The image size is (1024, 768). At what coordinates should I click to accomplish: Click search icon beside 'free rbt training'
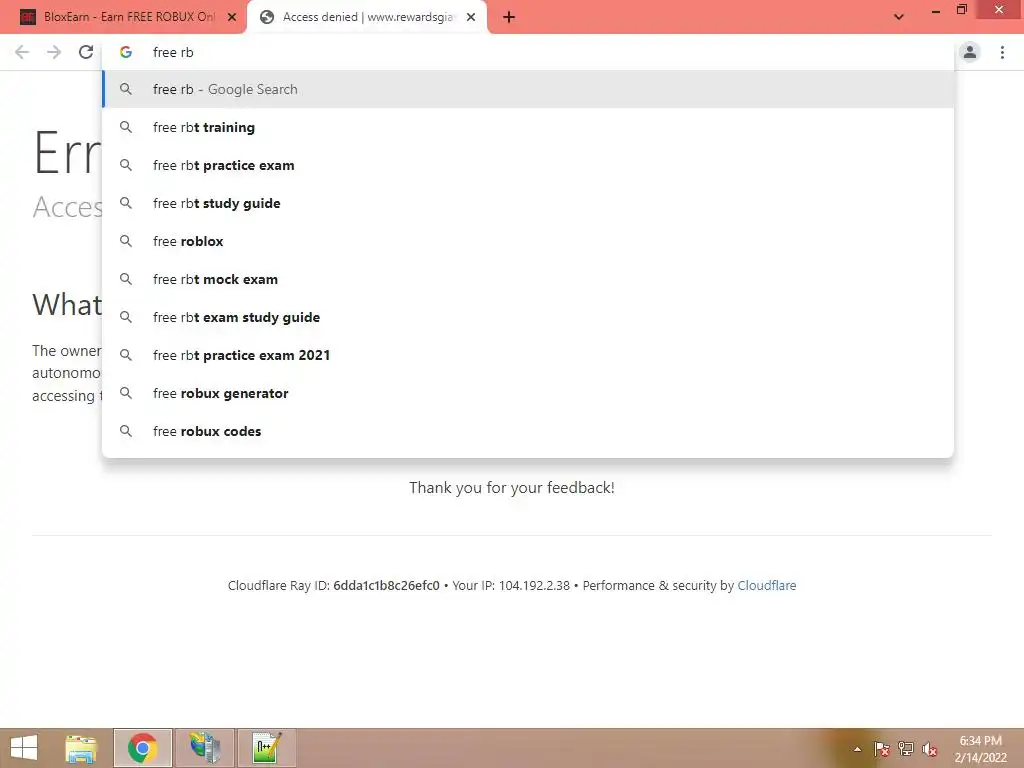126,127
